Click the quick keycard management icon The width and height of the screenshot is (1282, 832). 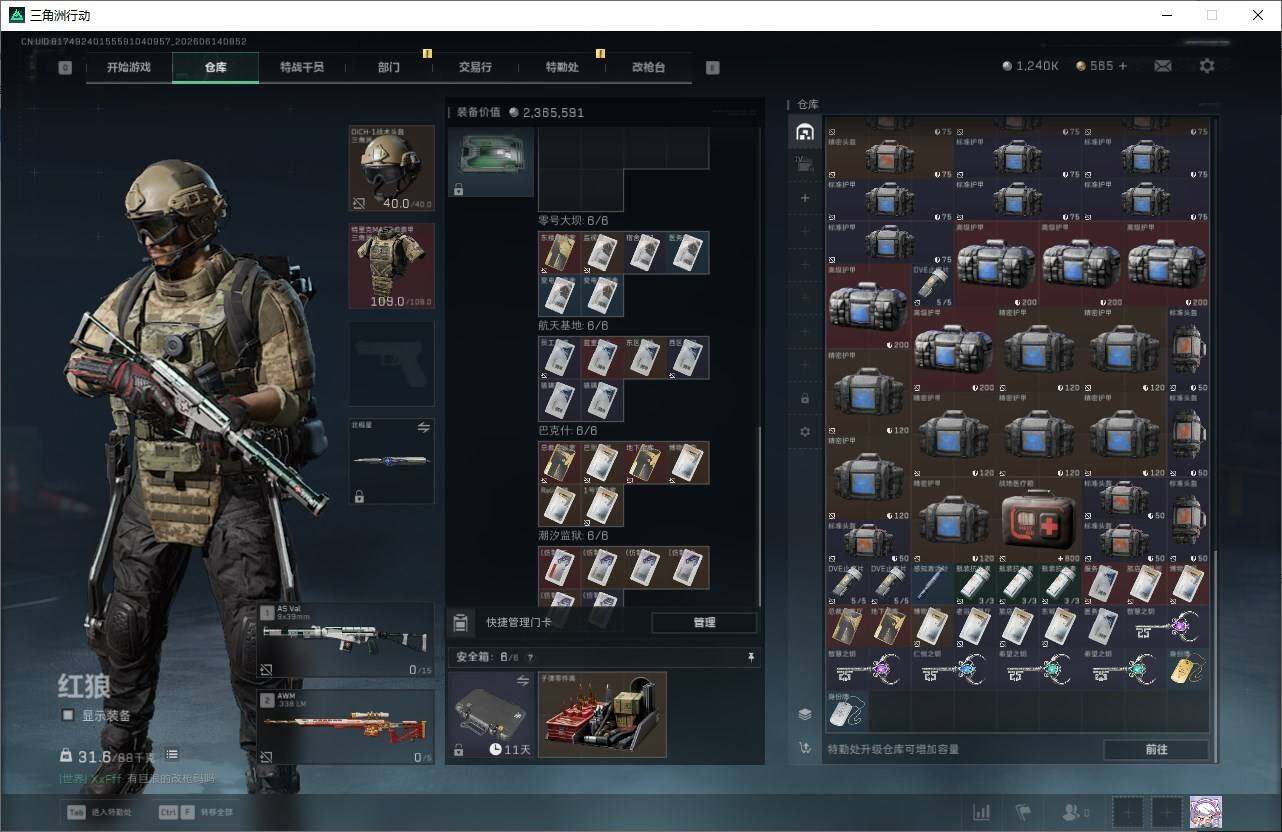coord(460,623)
